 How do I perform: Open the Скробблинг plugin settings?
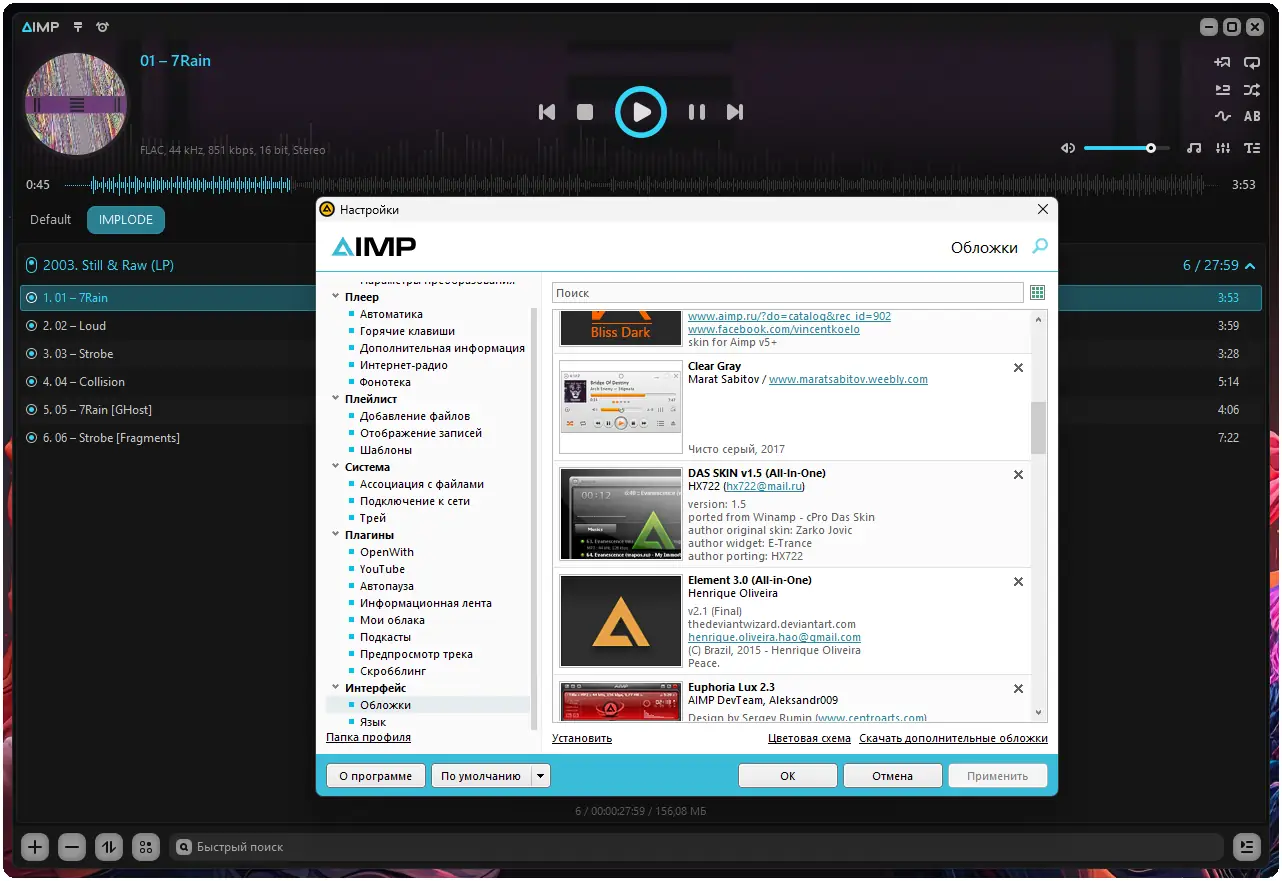point(393,671)
